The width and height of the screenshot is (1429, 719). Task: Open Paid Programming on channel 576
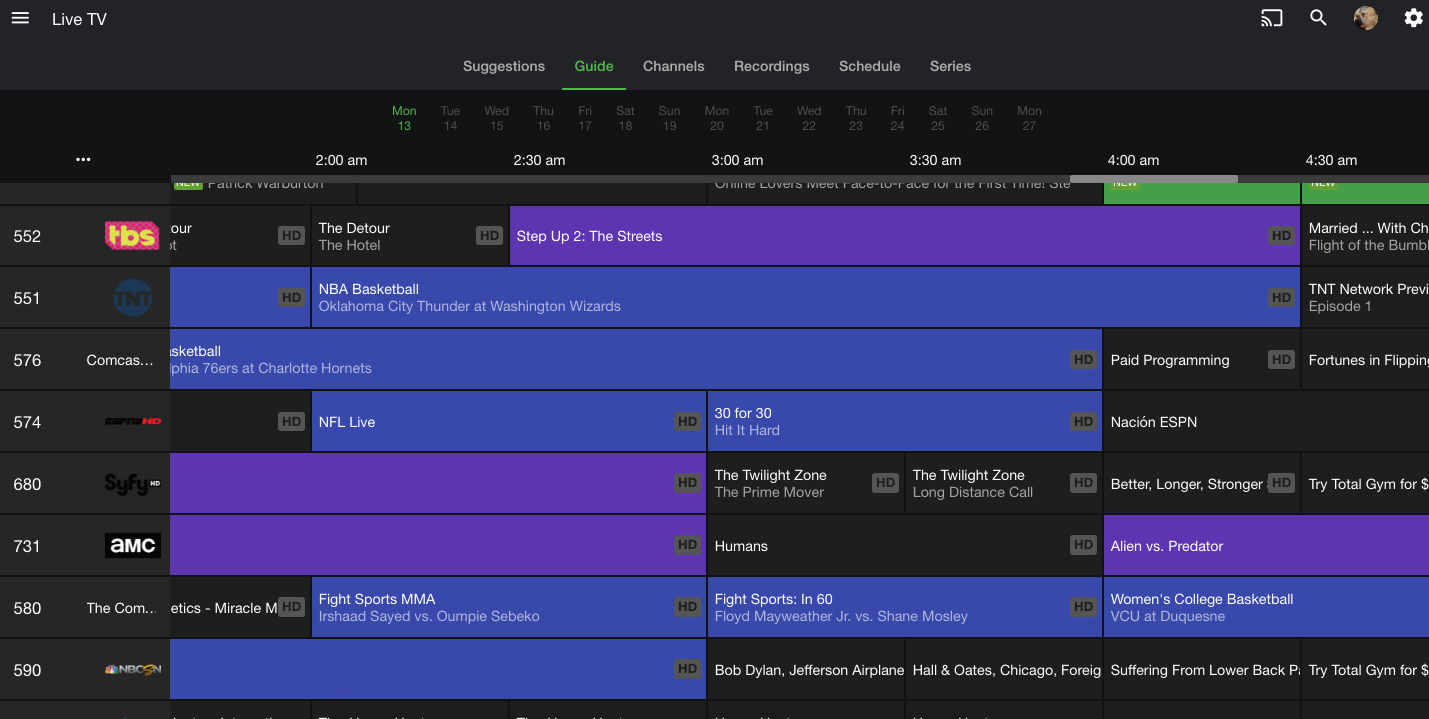click(x=1201, y=360)
